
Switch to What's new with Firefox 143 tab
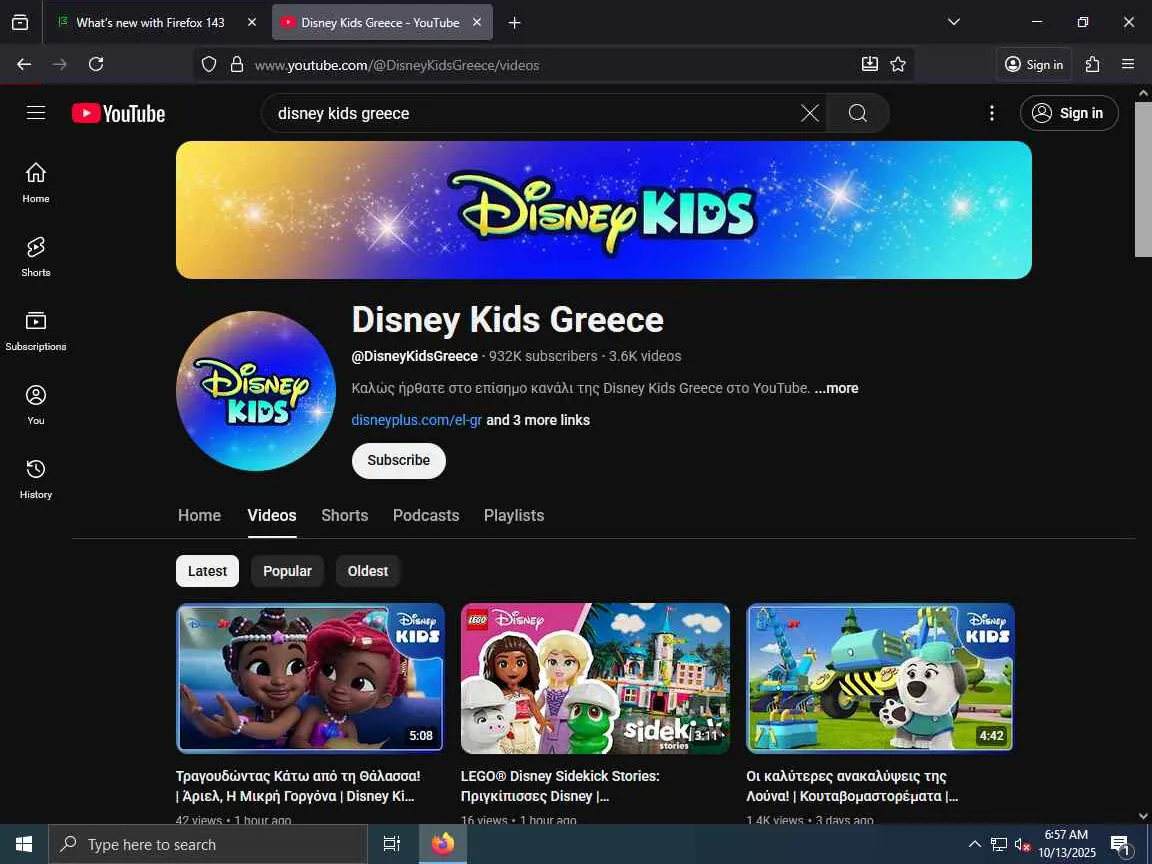(x=151, y=23)
